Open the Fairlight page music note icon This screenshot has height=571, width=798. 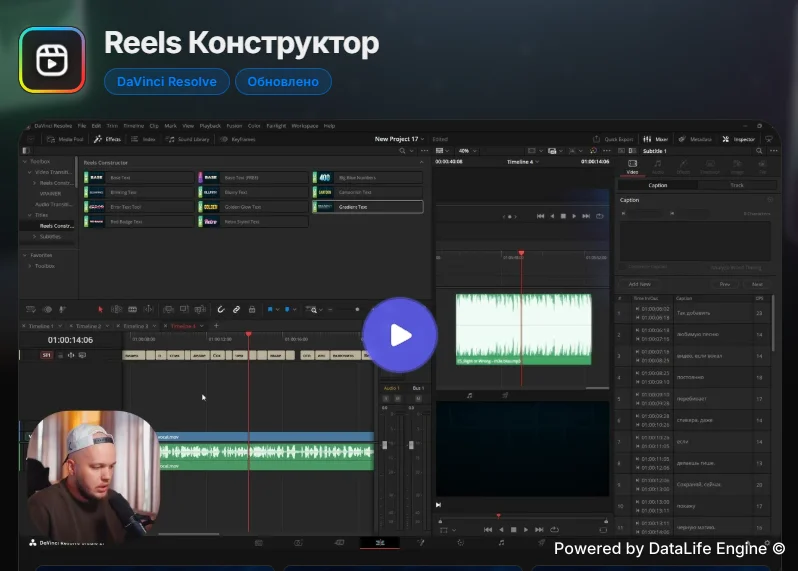click(501, 543)
